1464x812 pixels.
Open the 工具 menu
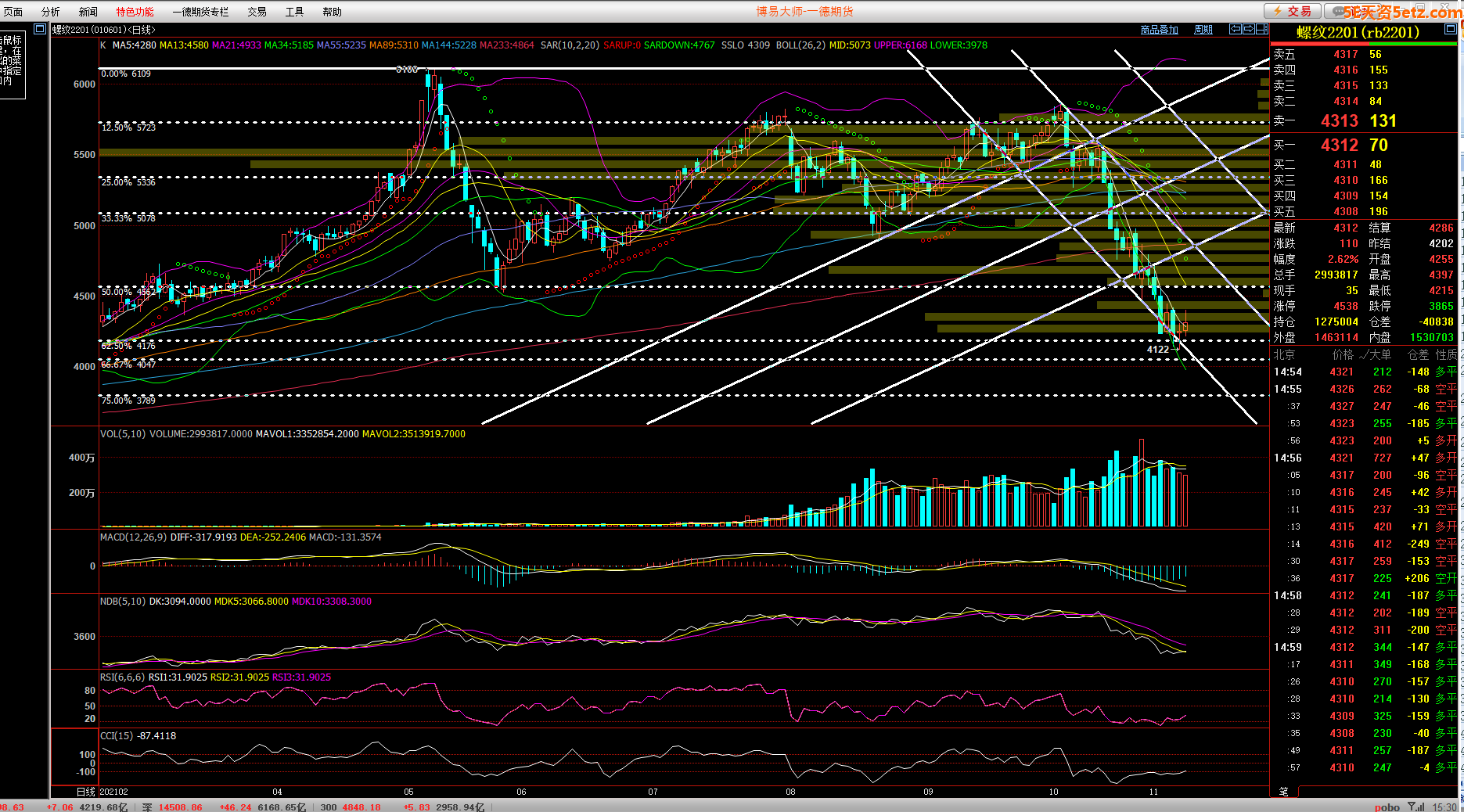294,12
